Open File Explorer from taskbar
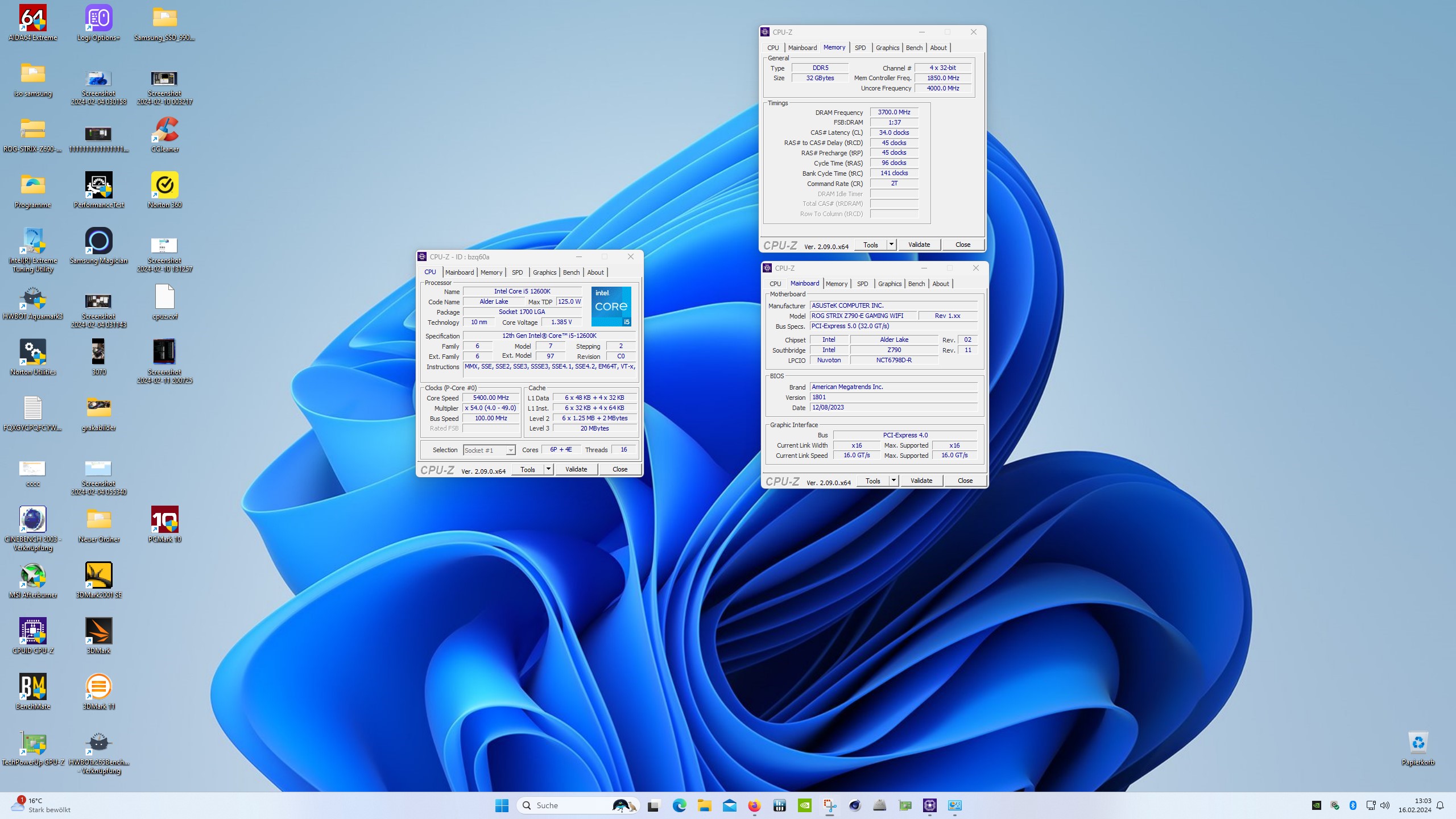1456x819 pixels. 704,805
